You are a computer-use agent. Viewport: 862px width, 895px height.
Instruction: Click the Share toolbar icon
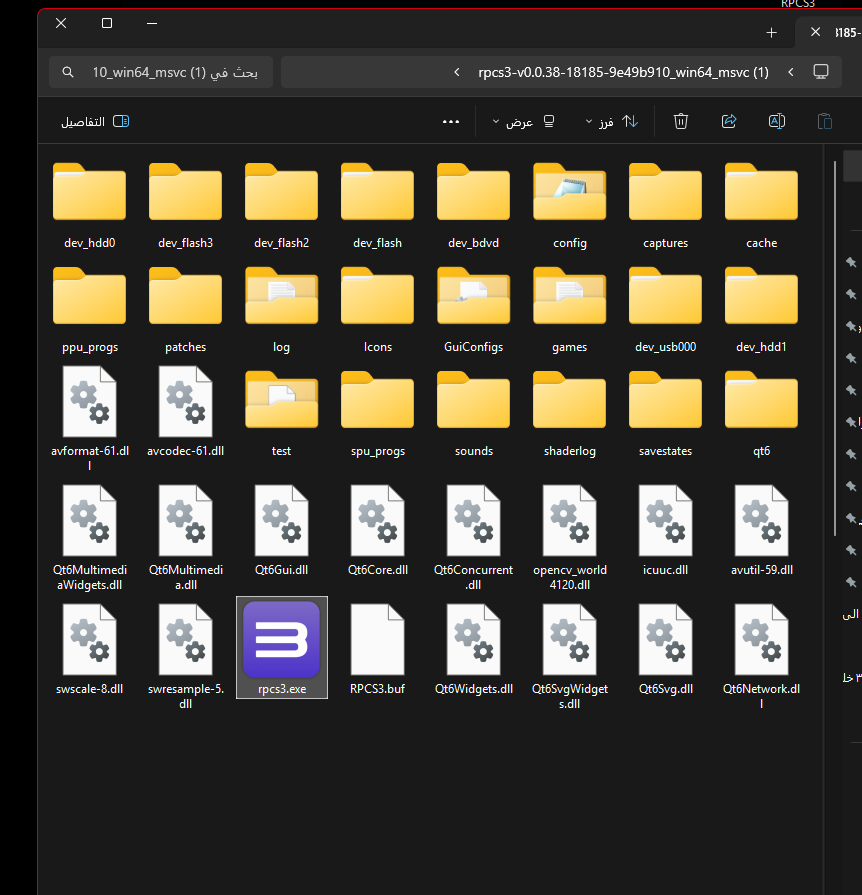[729, 121]
